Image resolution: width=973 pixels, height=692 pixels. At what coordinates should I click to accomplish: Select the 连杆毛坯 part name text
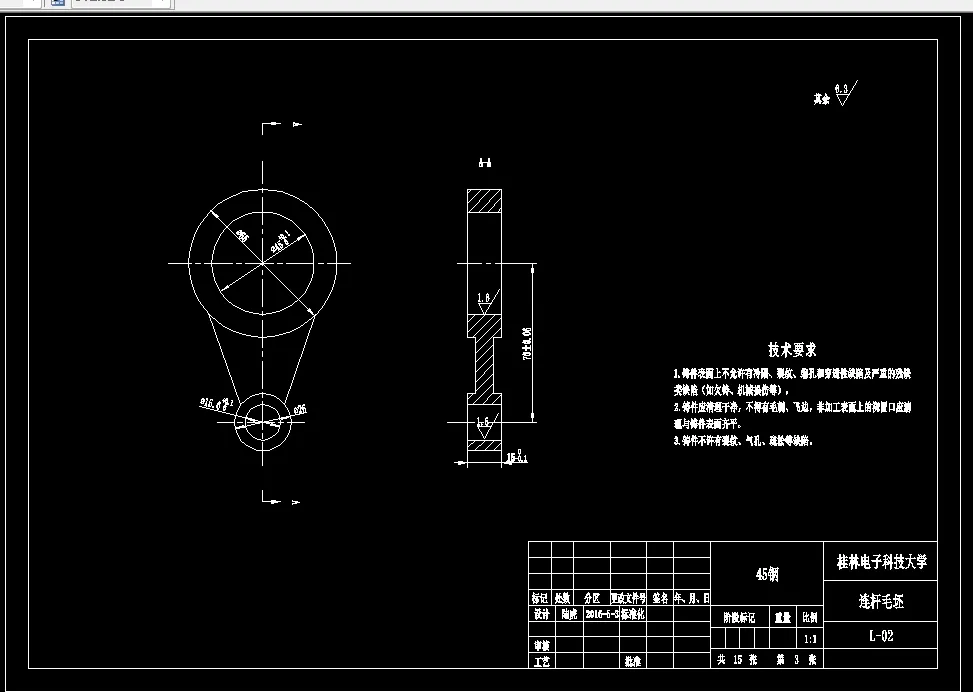[881, 601]
